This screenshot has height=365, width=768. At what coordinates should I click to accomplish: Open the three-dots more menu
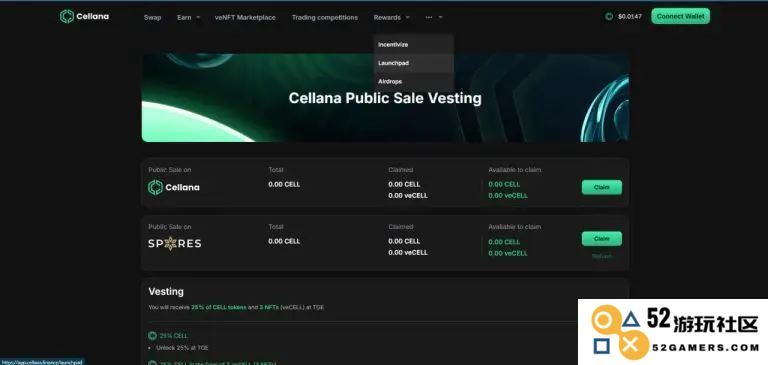point(434,17)
